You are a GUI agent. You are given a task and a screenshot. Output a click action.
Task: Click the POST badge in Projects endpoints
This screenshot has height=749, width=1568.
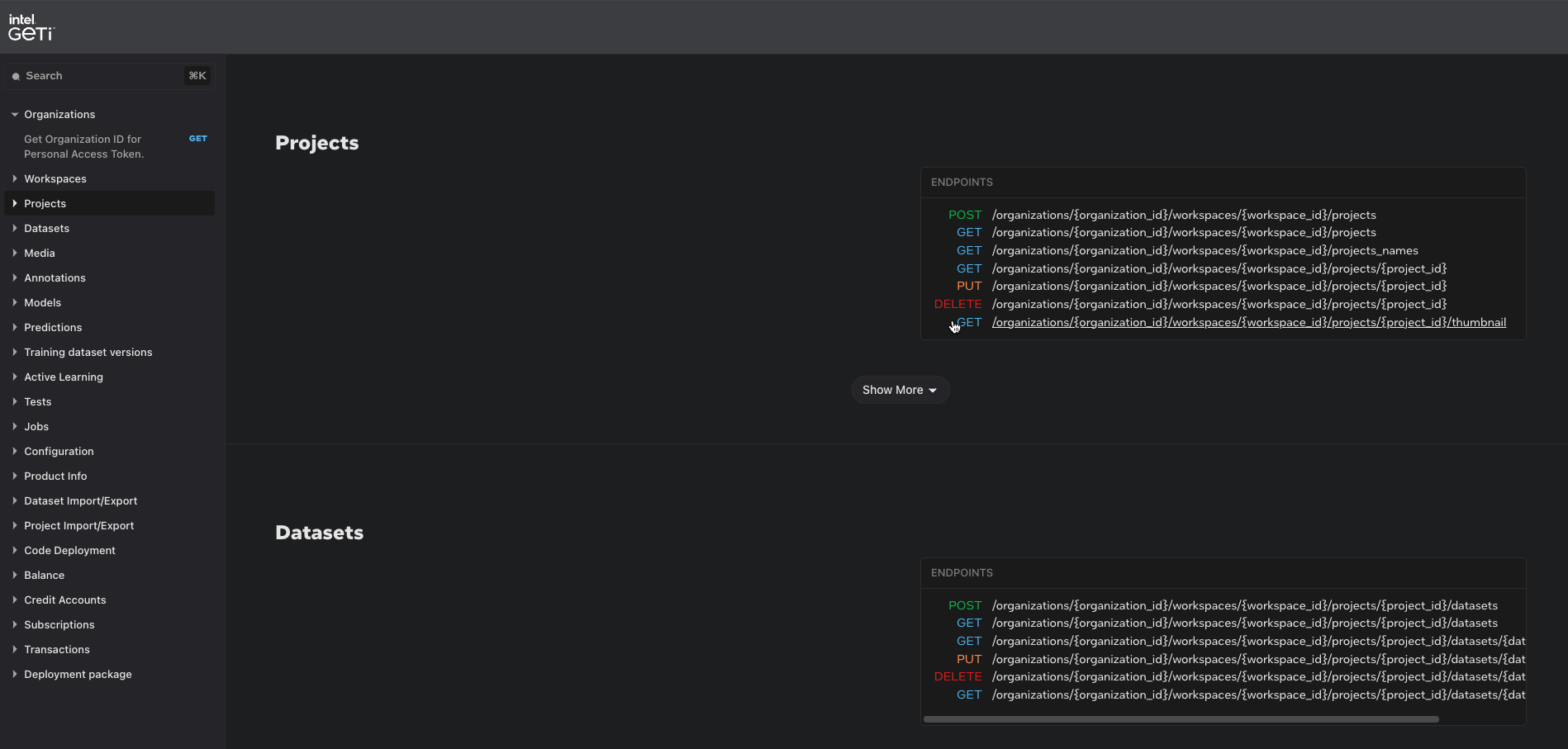[x=964, y=215]
